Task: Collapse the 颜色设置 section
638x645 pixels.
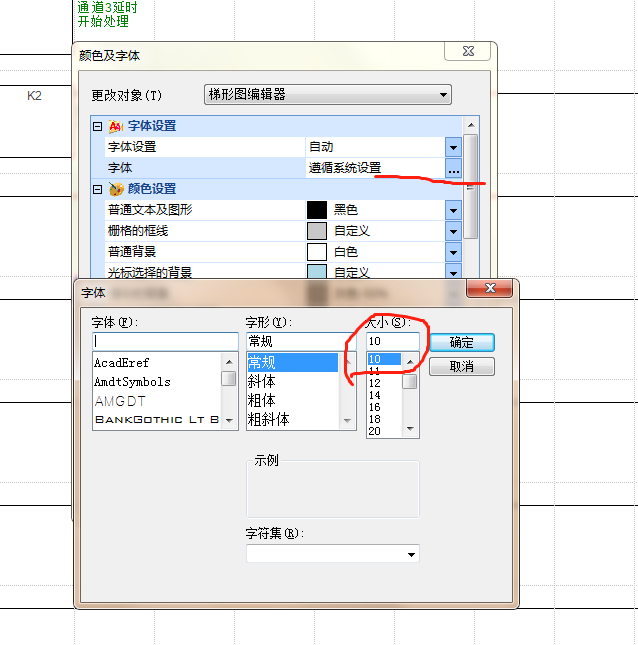Action: click(97, 189)
